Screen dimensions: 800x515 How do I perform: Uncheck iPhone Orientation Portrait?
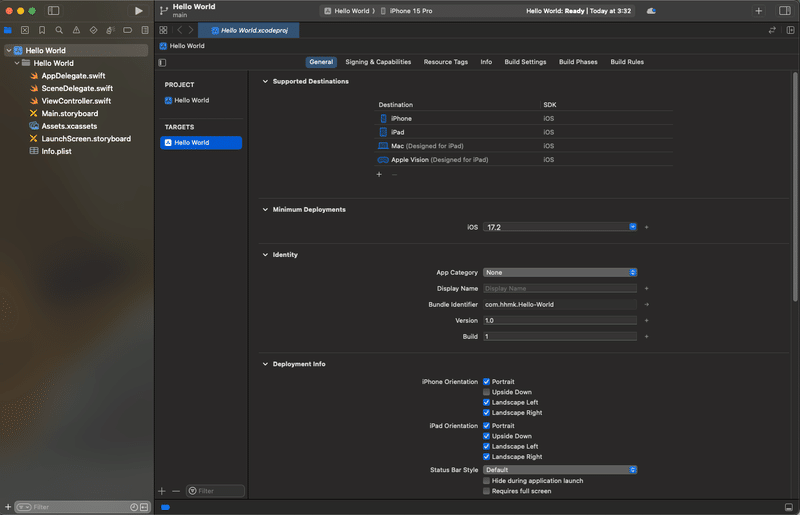point(486,381)
